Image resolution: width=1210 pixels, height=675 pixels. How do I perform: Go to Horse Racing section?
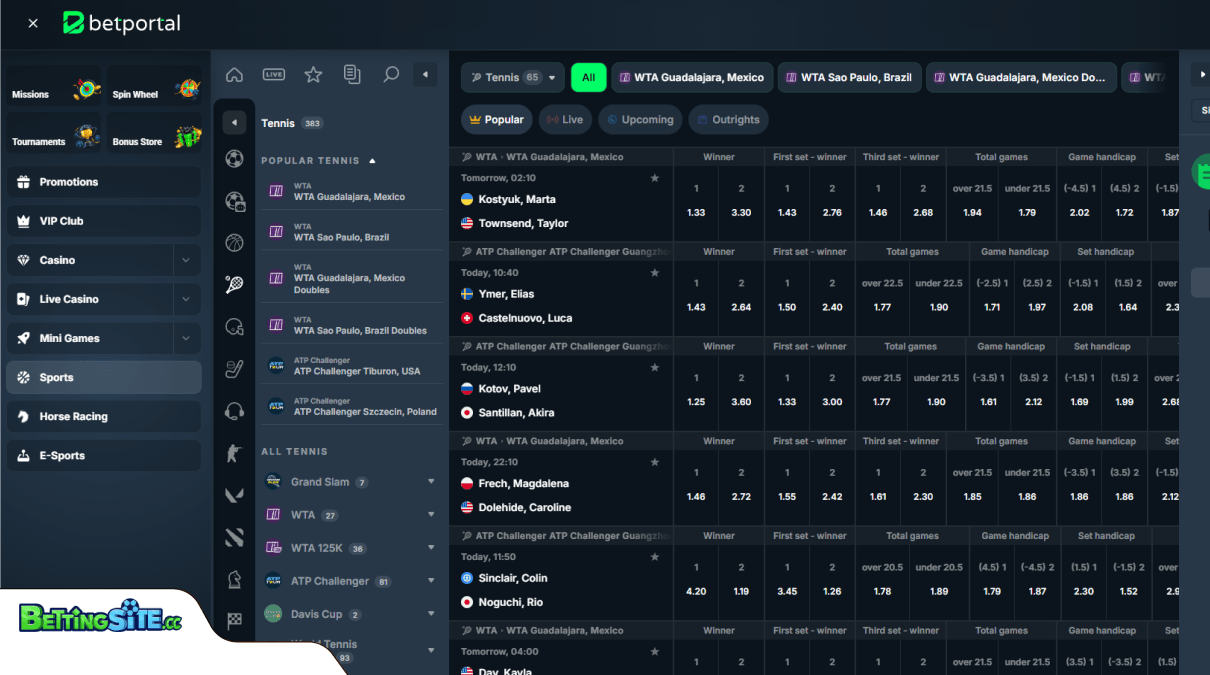(x=104, y=416)
